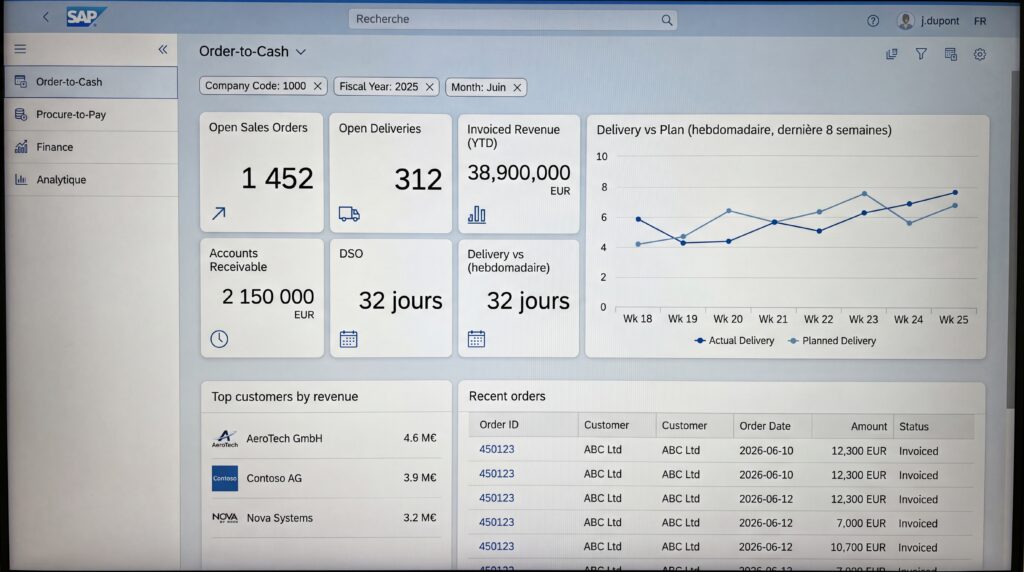Screen dimensions: 1024x572
Task: Toggle Planned Delivery legend entry
Action: coord(831,341)
